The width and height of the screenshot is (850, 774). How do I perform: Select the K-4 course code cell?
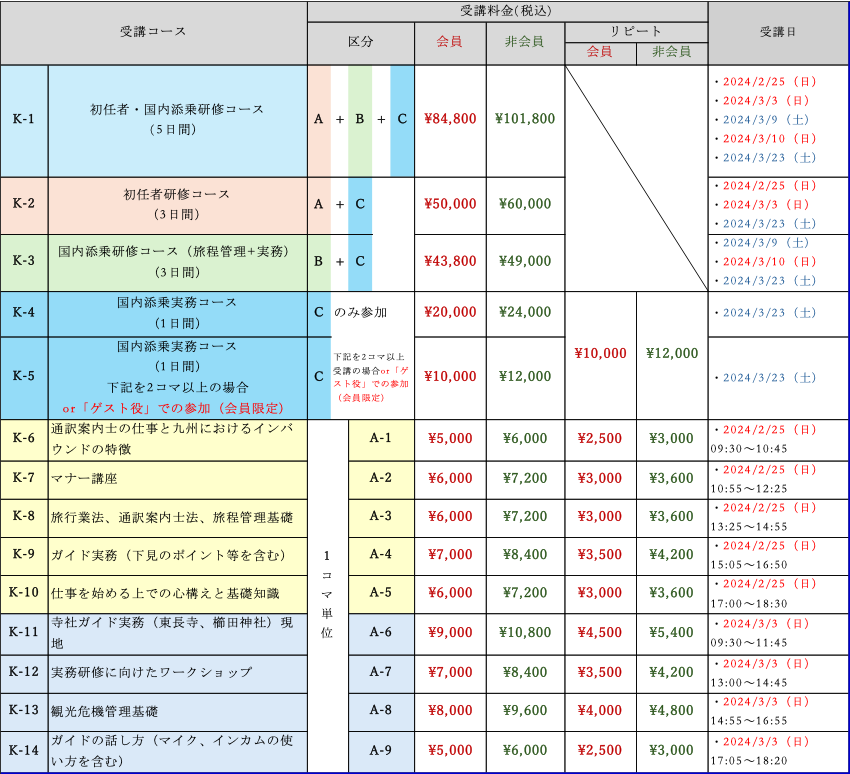tap(24, 313)
